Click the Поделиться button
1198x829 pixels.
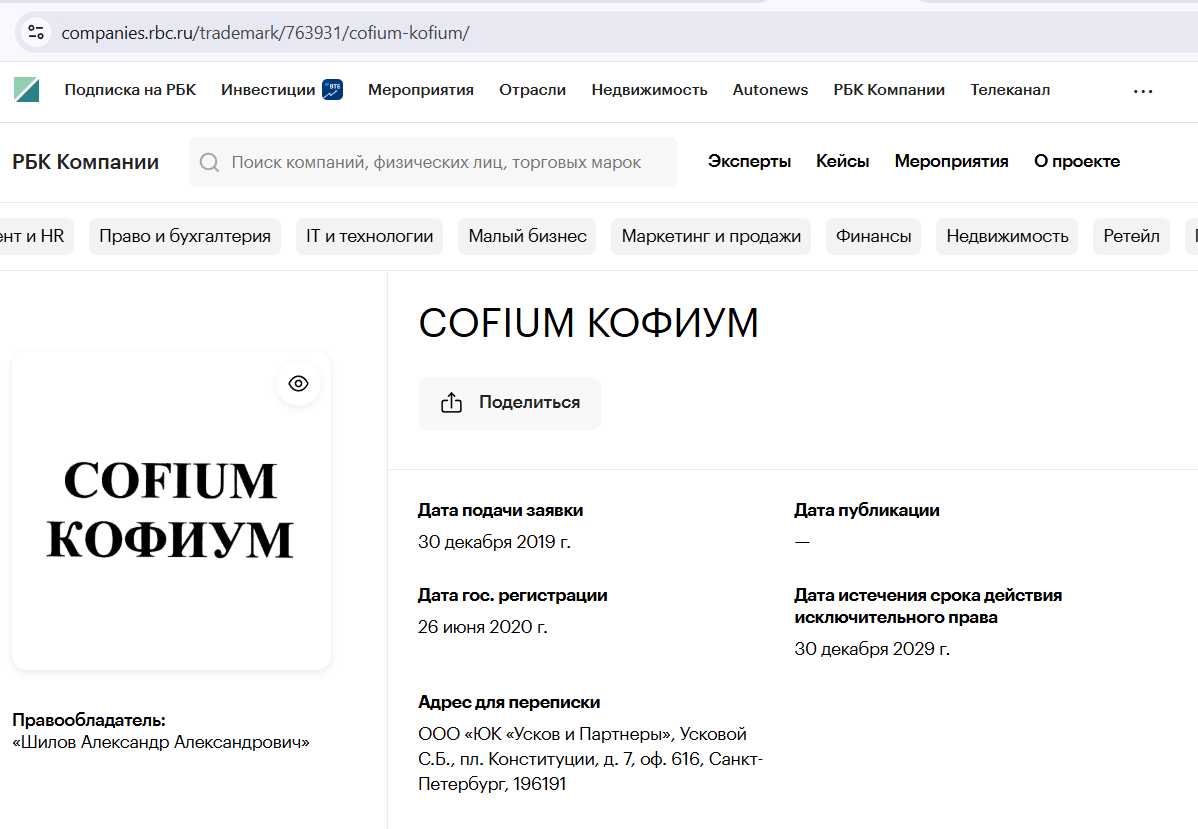click(509, 402)
